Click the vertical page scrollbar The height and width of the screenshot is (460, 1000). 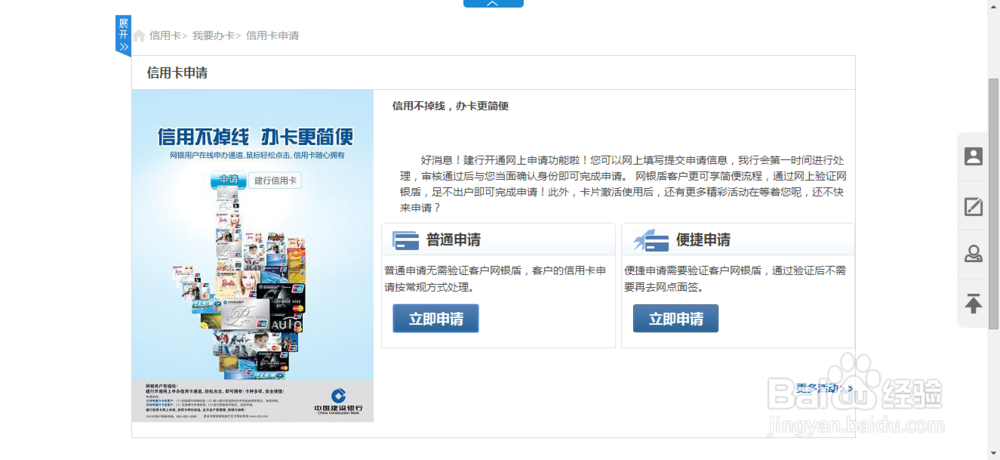click(994, 204)
